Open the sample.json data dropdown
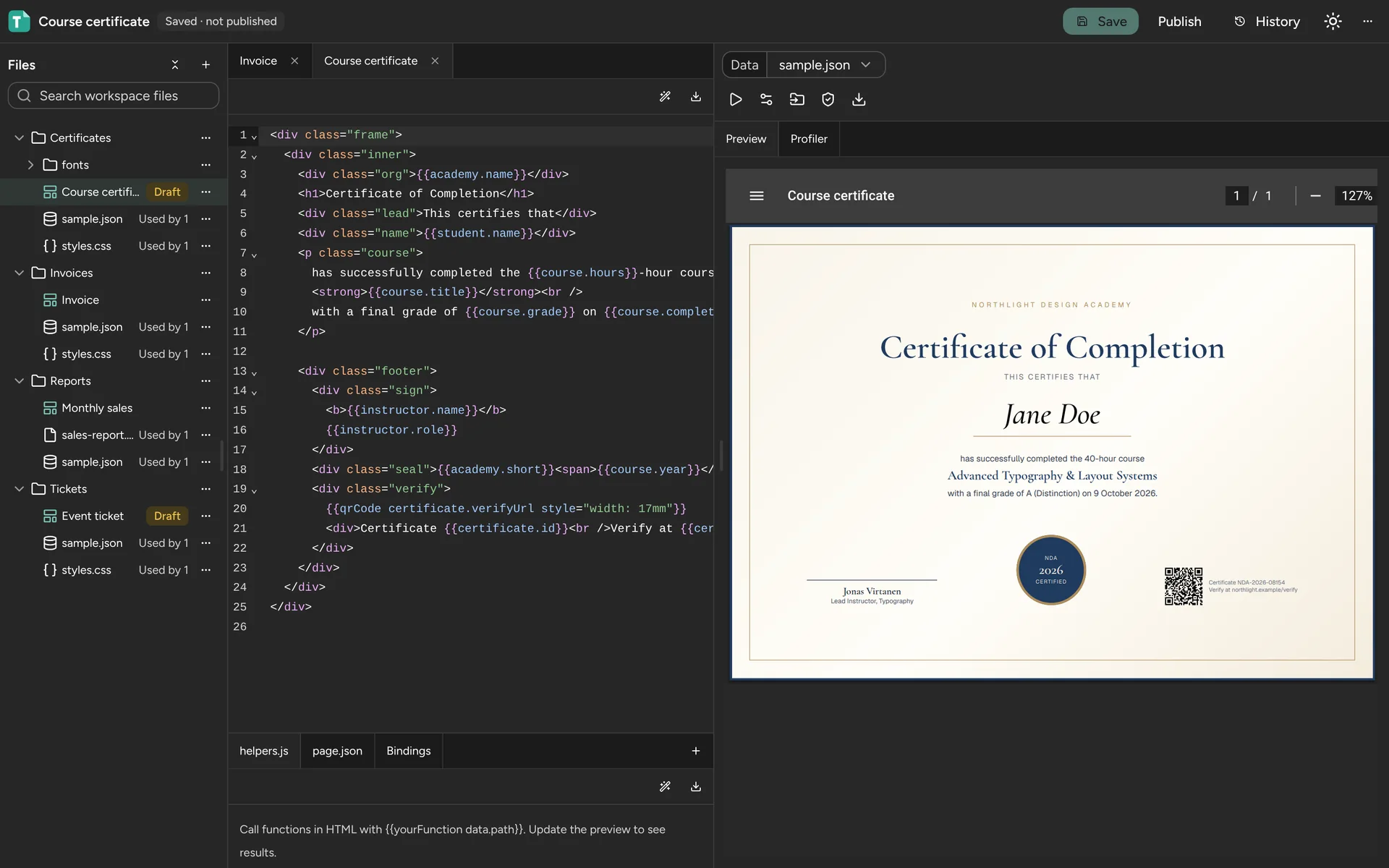1389x868 pixels. point(825,65)
